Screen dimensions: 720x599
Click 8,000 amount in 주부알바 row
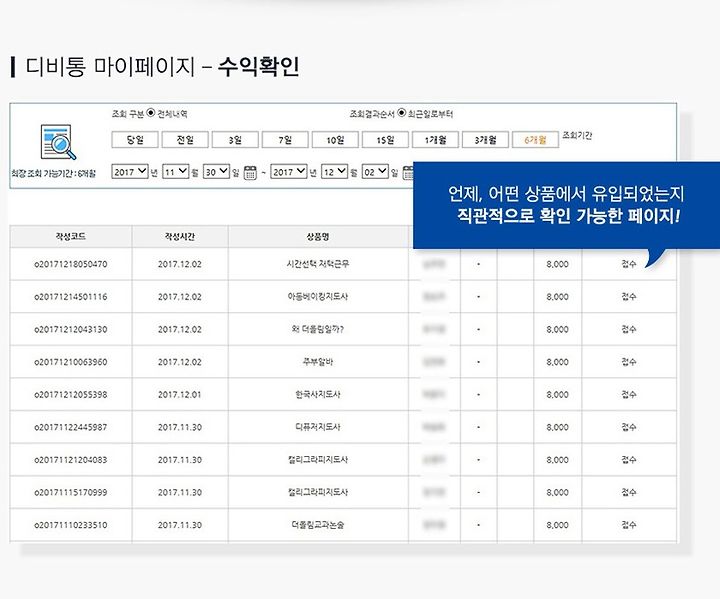coord(557,362)
